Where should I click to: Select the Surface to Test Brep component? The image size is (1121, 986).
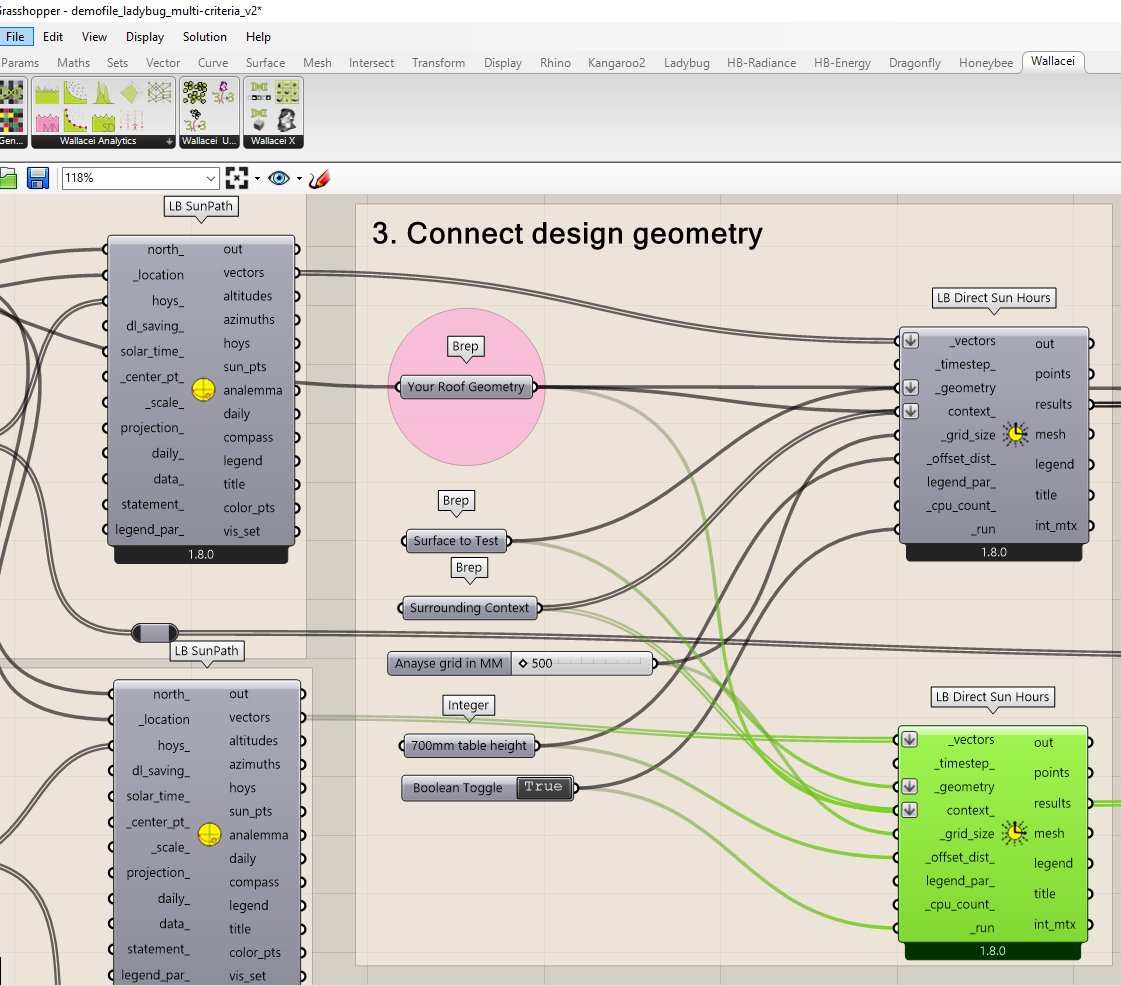[x=456, y=541]
